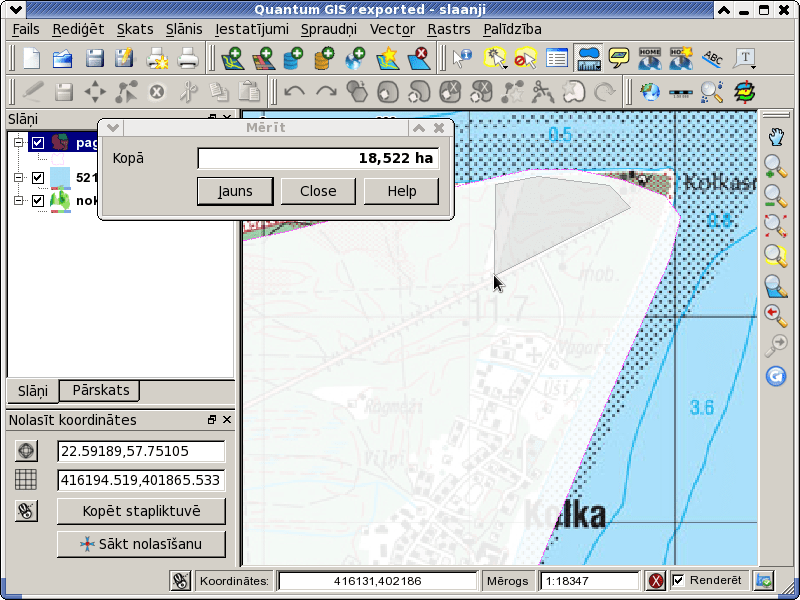Open the Mērīt dialog window menu chevron
Viewport: 800px width, 600px height.
pos(112,128)
